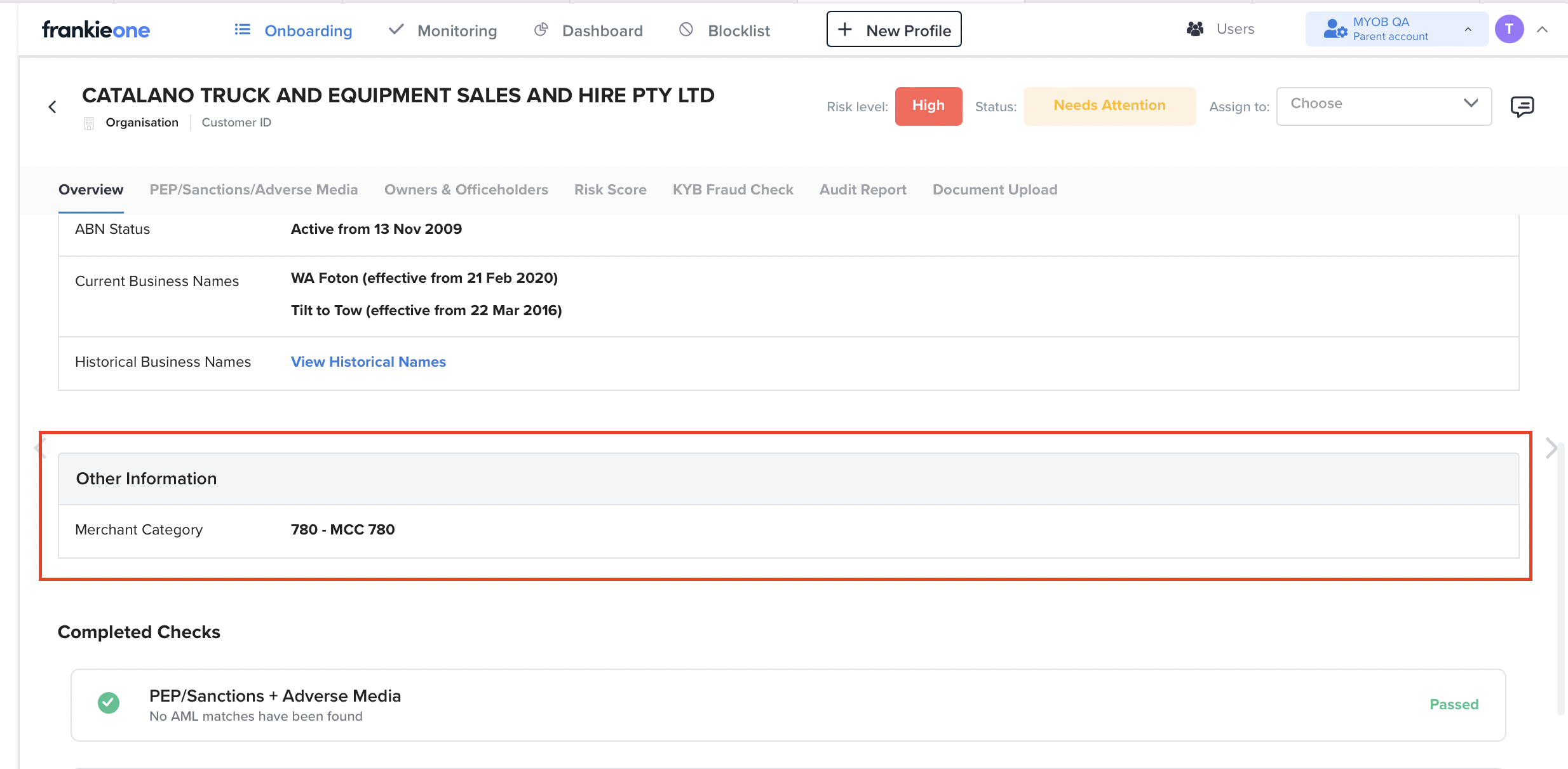Click No AML matches have been found text
The height and width of the screenshot is (769, 1568).
[x=256, y=716]
